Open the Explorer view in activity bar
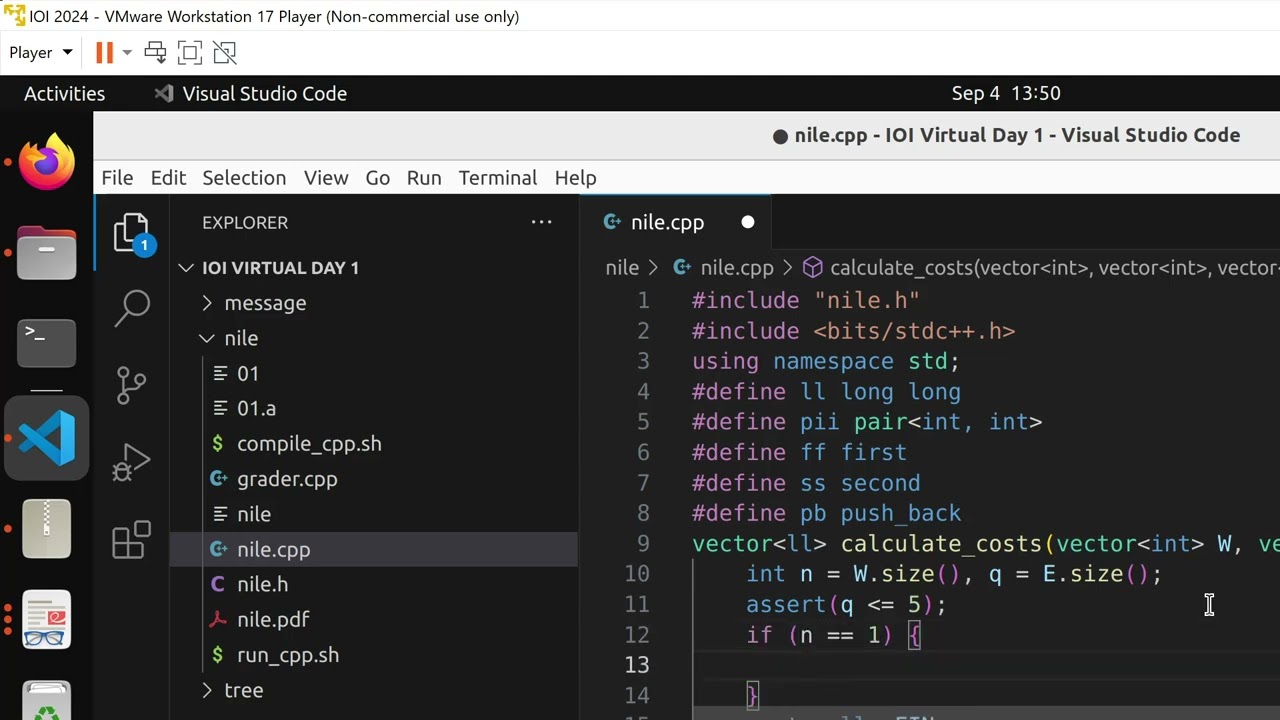The width and height of the screenshot is (1280, 720). click(x=132, y=234)
